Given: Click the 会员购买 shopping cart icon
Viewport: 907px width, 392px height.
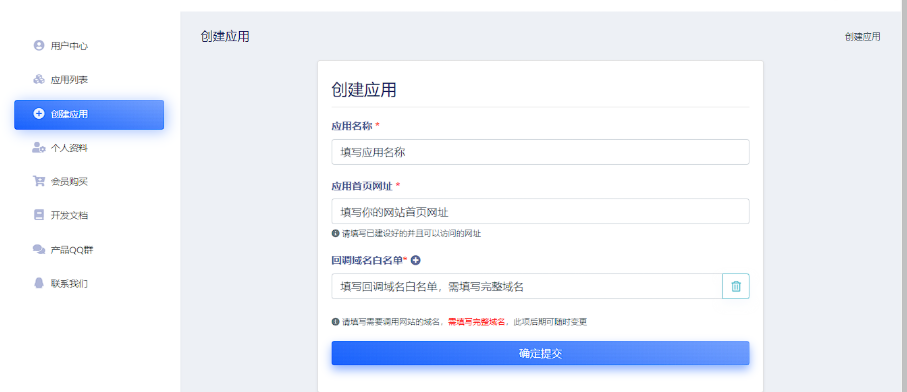Looking at the screenshot, I should click(x=39, y=181).
